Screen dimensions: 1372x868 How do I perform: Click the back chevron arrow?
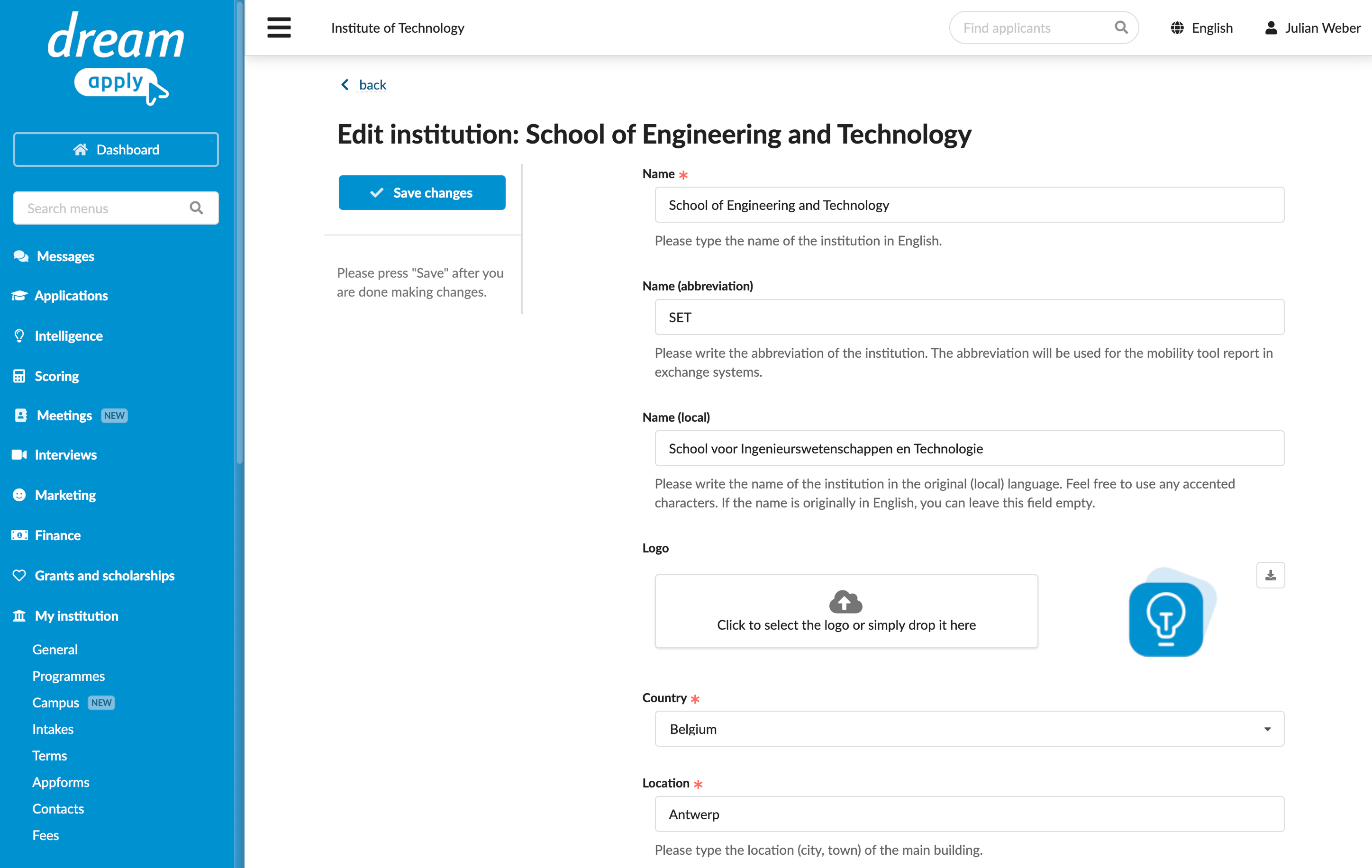pos(345,85)
